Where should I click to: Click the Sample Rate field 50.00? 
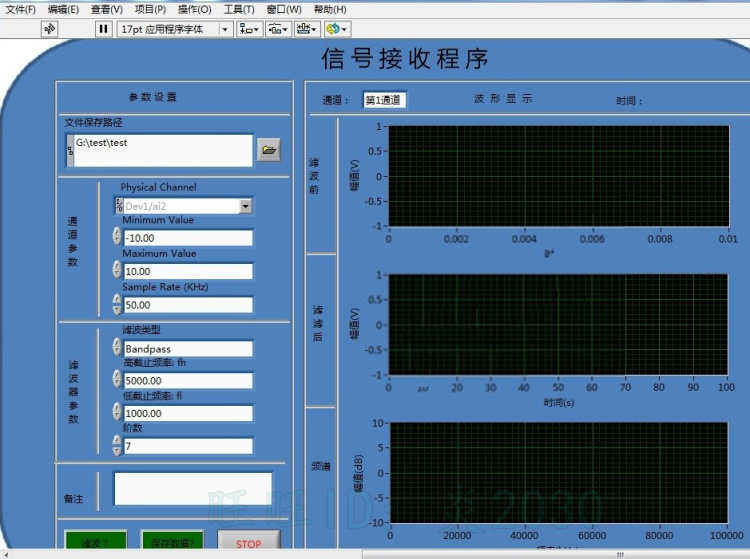pos(188,305)
